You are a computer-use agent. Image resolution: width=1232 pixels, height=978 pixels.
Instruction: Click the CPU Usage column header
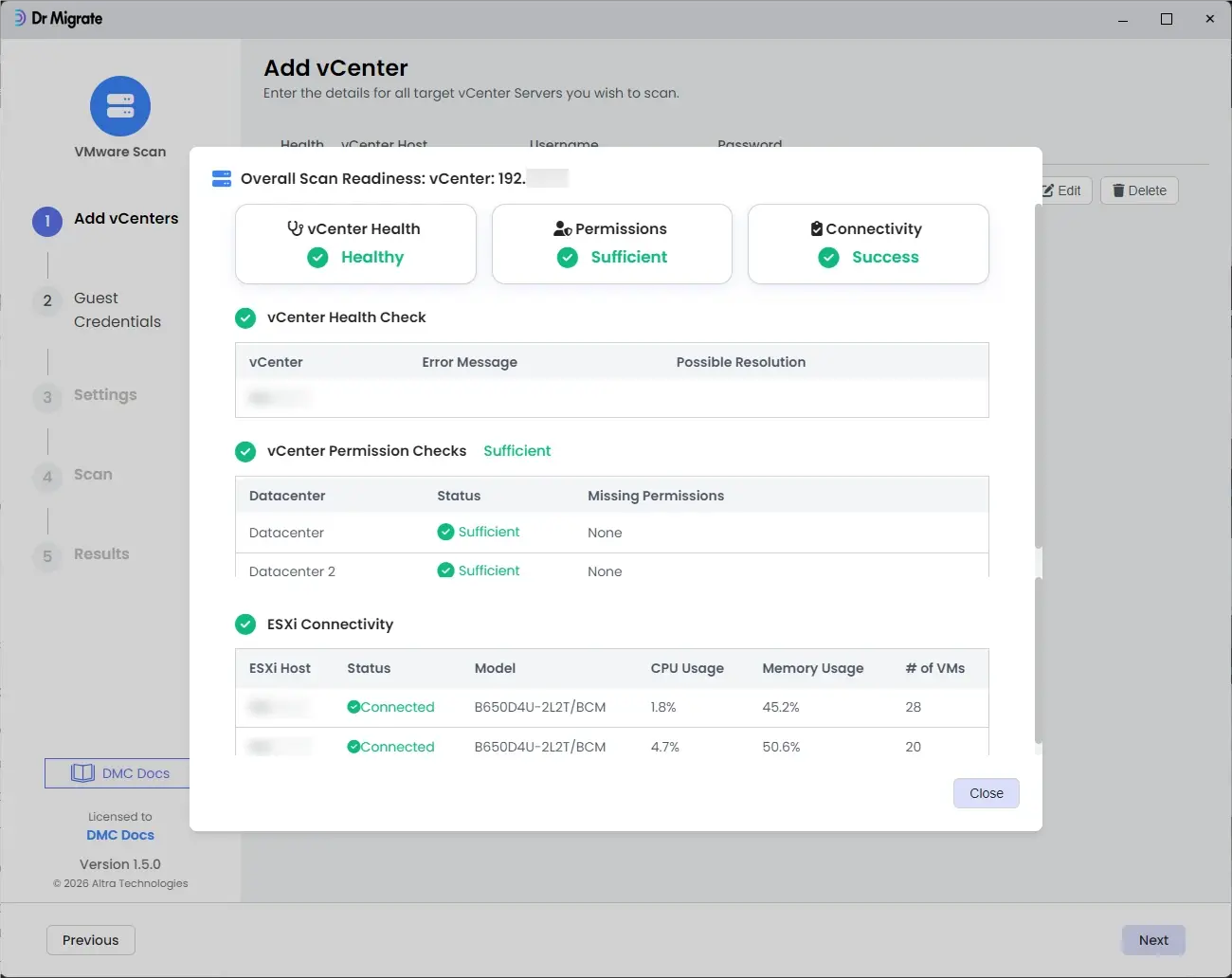687,668
